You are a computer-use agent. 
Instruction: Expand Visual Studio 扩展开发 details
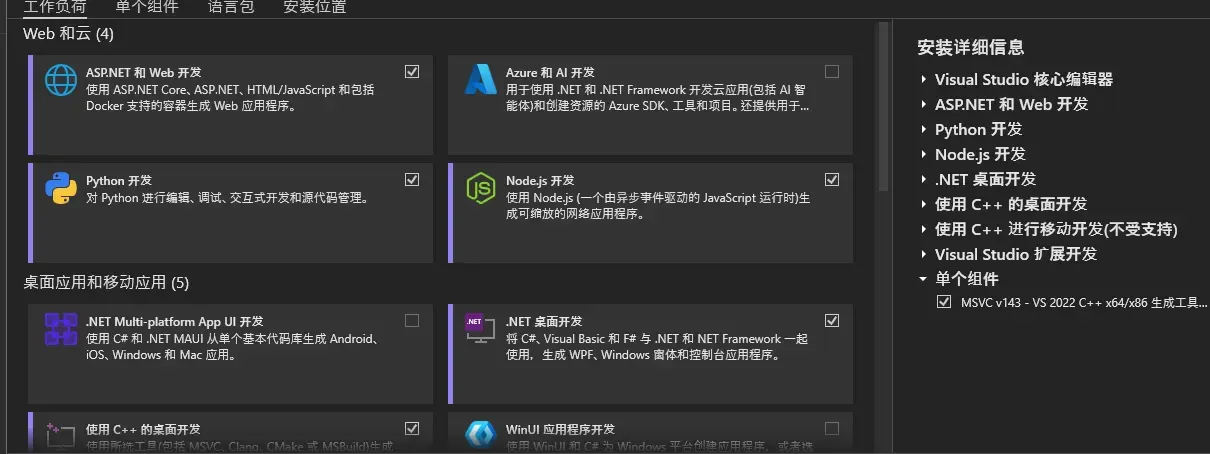(924, 254)
